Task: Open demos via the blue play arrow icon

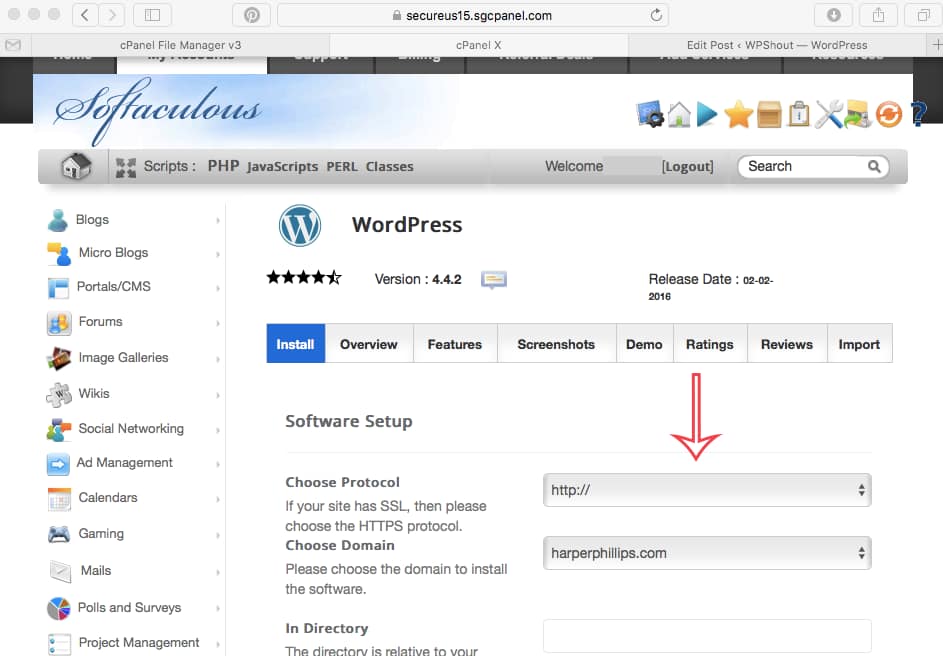Action: [704, 114]
